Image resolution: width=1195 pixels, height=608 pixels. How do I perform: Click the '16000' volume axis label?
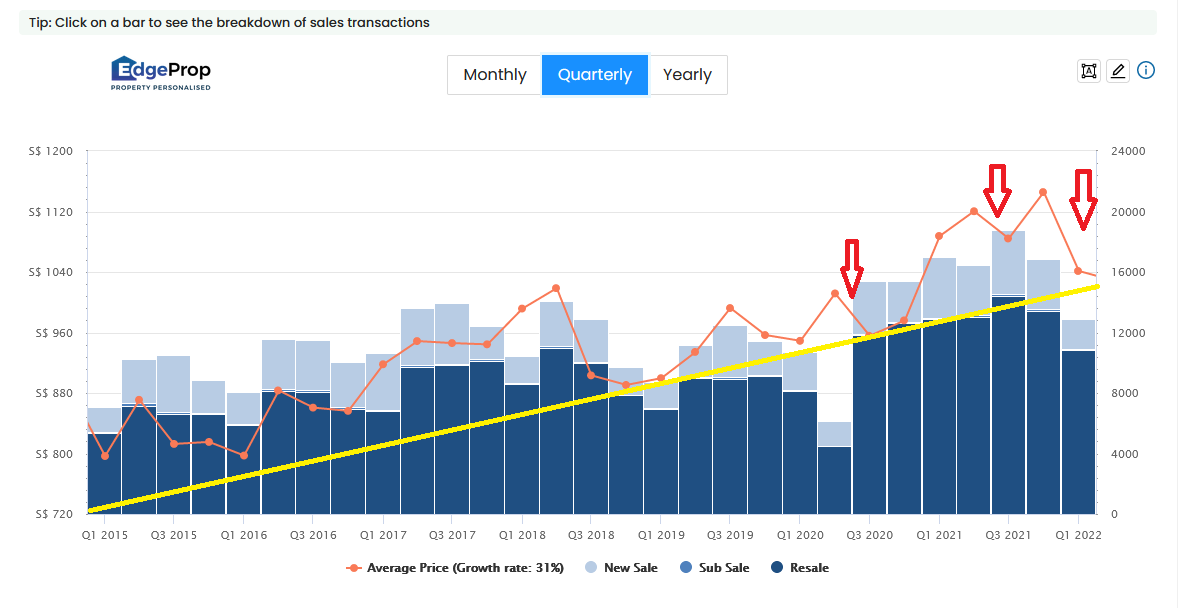[x=1128, y=272]
